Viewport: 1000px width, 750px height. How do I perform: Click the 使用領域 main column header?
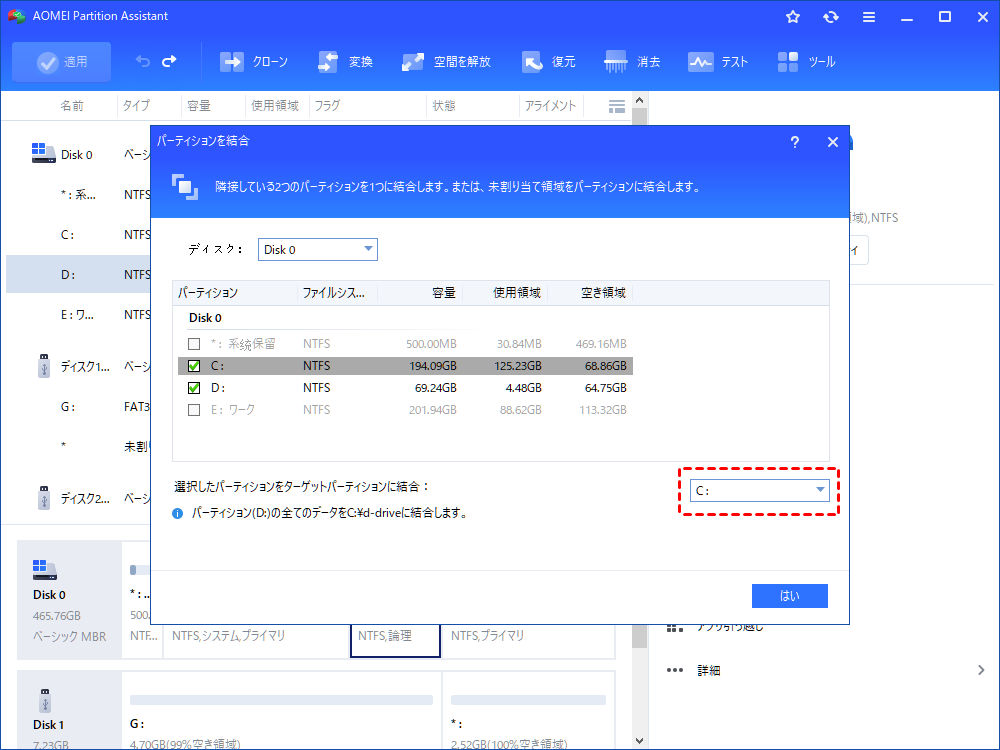tap(275, 106)
